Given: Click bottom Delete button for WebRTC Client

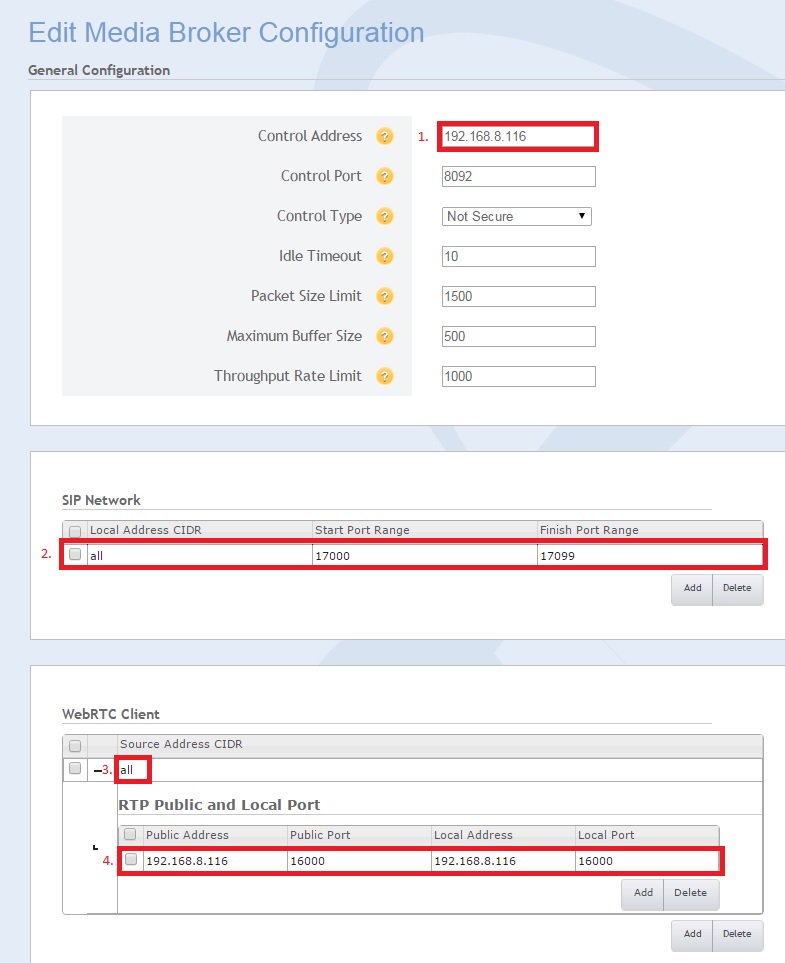Looking at the screenshot, I should point(737,934).
